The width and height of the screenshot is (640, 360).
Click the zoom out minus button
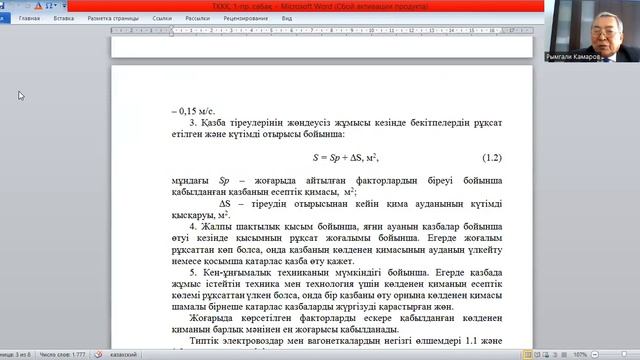(595, 355)
